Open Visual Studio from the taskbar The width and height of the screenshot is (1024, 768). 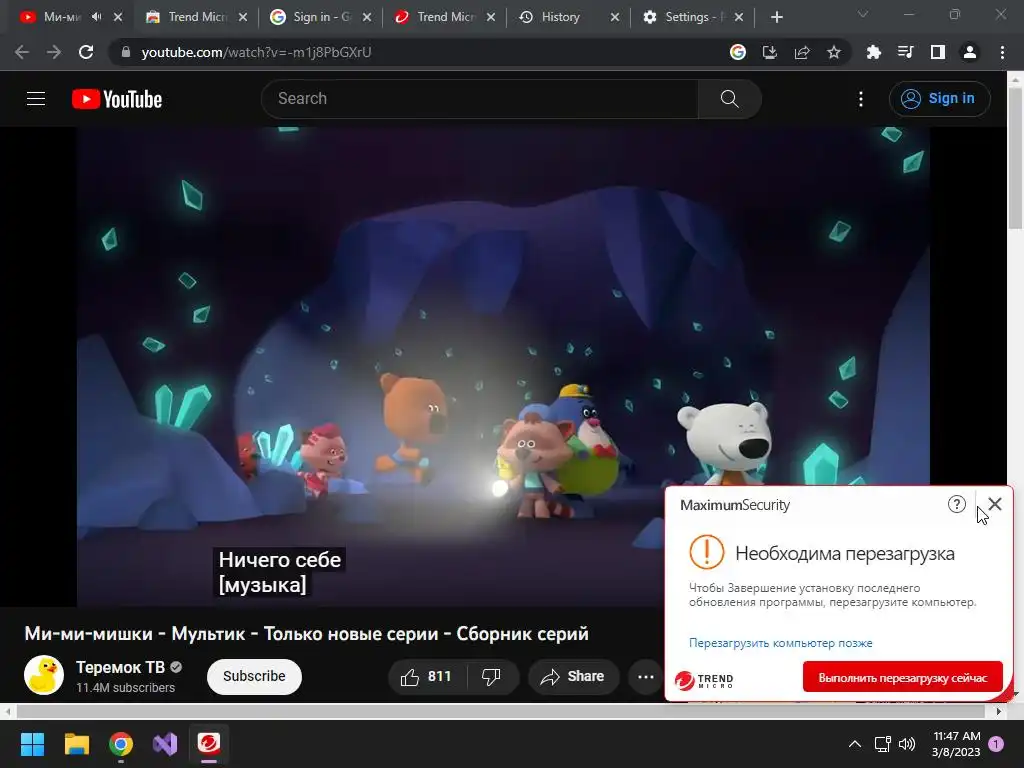165,743
